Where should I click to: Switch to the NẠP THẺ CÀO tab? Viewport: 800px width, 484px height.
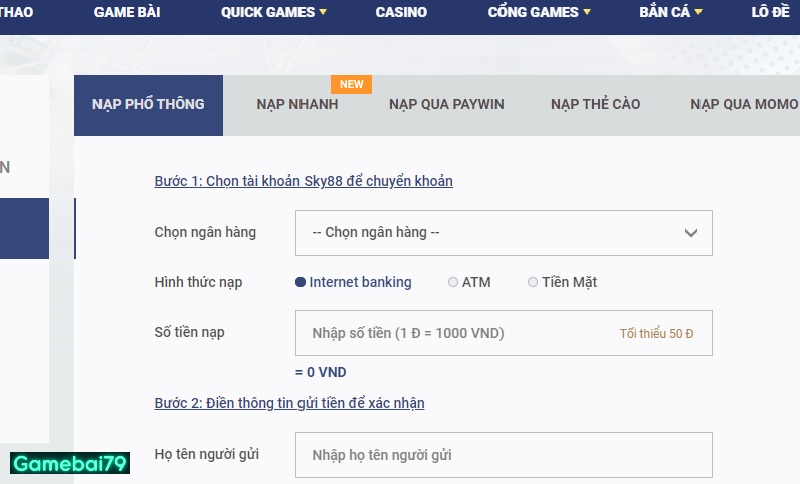[x=595, y=105]
